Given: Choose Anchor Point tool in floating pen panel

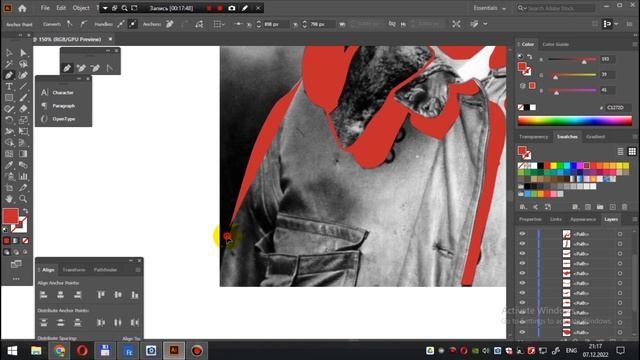Looking at the screenshot, I should tap(109, 68).
